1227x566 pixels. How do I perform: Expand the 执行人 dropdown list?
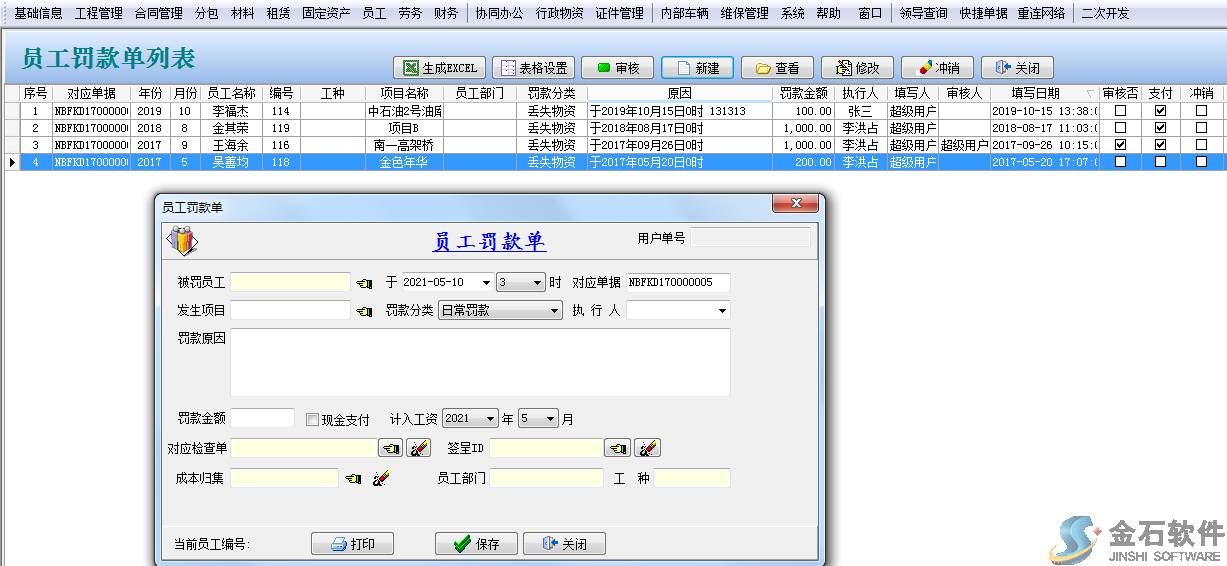pos(722,311)
